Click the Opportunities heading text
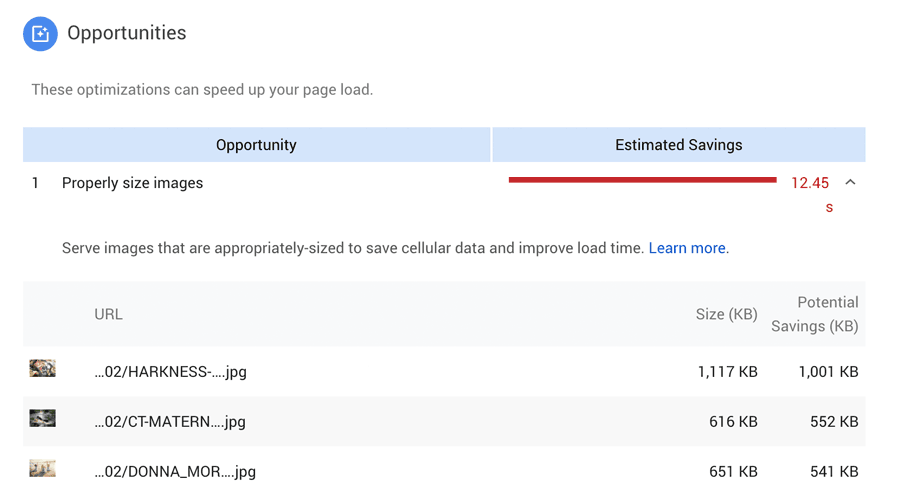 coord(127,33)
